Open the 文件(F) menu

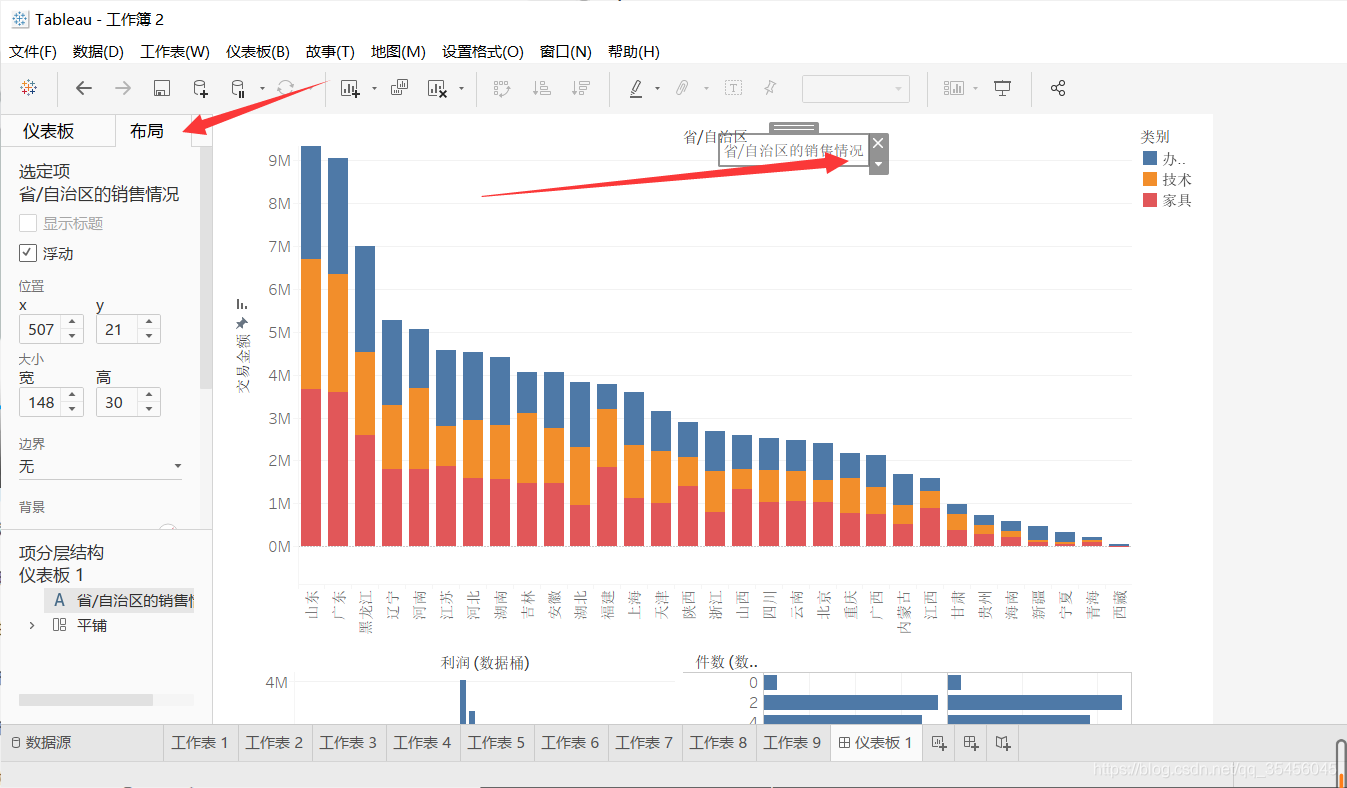point(33,52)
